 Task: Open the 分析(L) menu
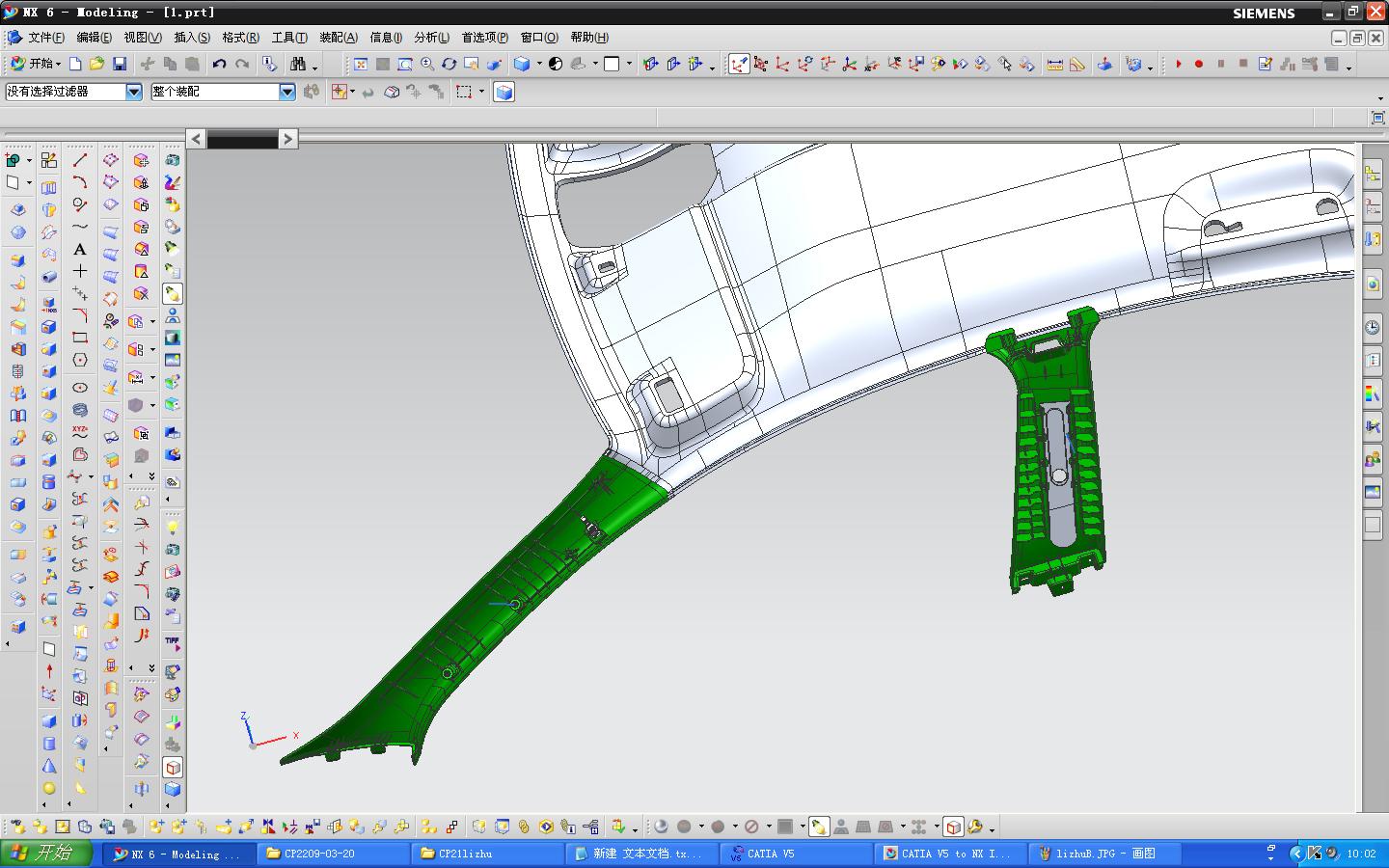431,38
